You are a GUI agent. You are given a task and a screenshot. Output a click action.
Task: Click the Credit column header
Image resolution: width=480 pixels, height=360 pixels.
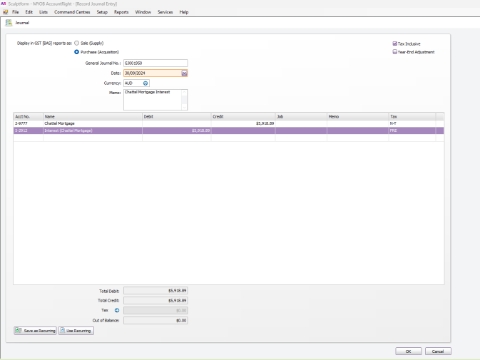point(243,116)
